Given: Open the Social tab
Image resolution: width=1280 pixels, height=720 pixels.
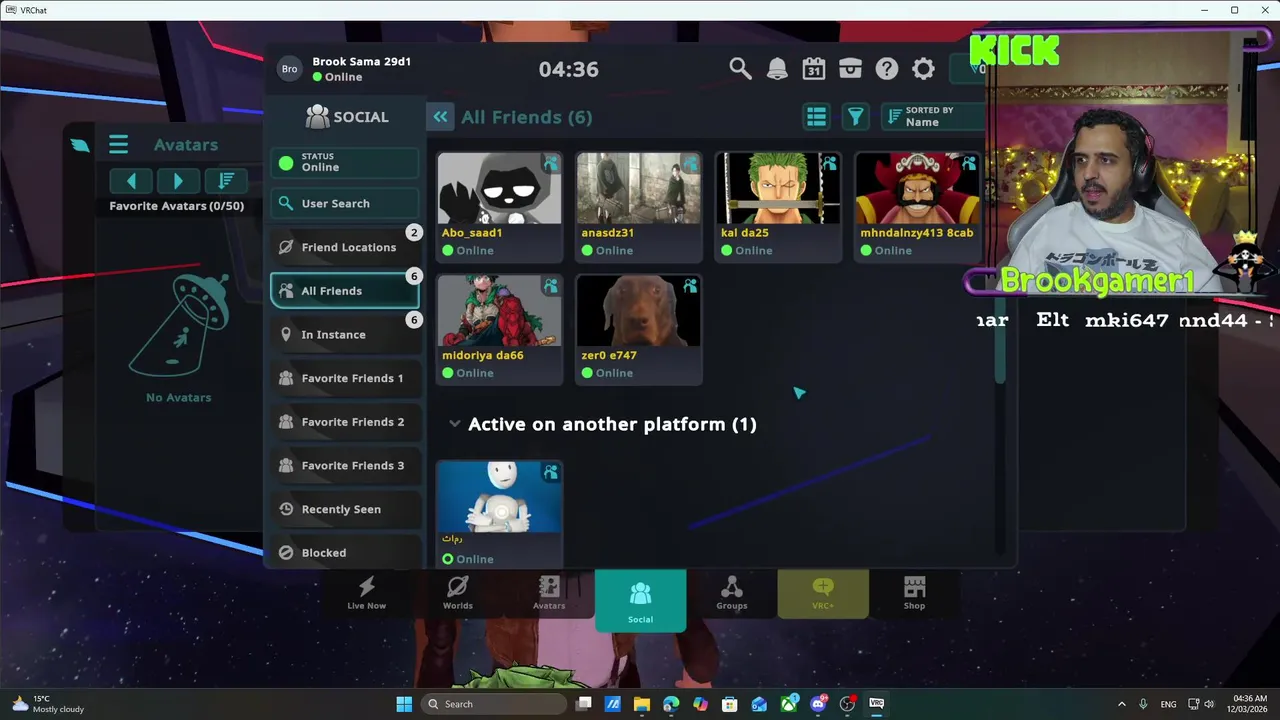Looking at the screenshot, I should click(x=640, y=601).
